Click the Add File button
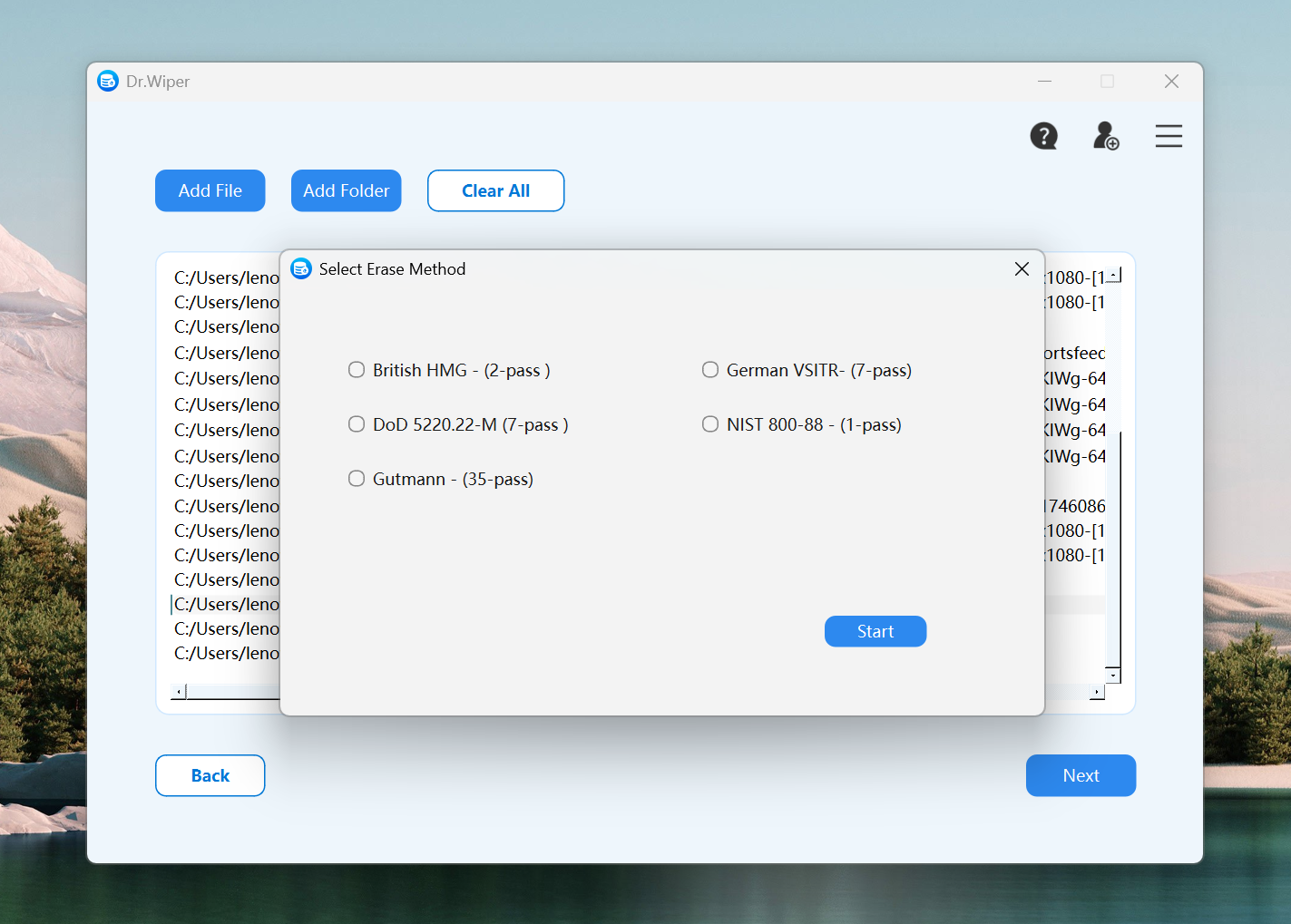Screen dimensions: 1291x924 (x=210, y=190)
